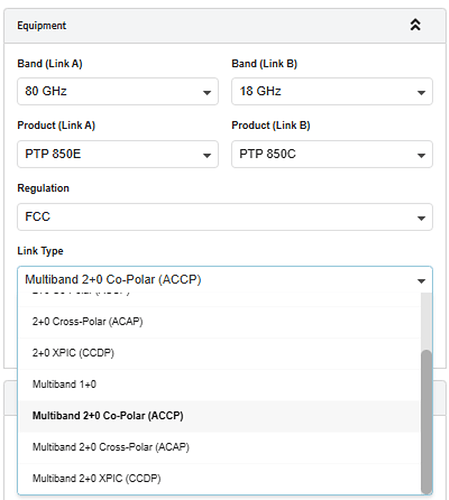Open the Regulation FCC dropdown

point(225,217)
